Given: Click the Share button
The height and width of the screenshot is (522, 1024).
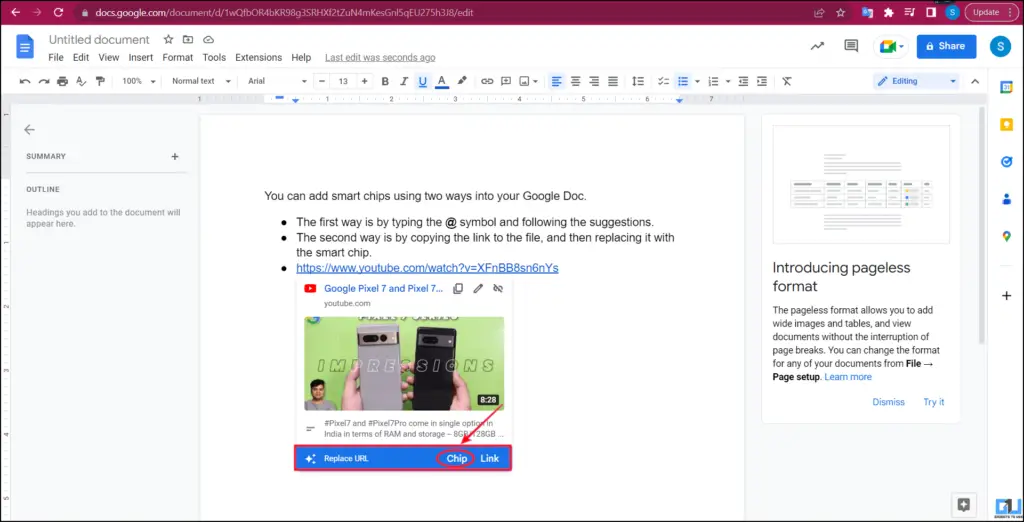Looking at the screenshot, I should point(946,46).
